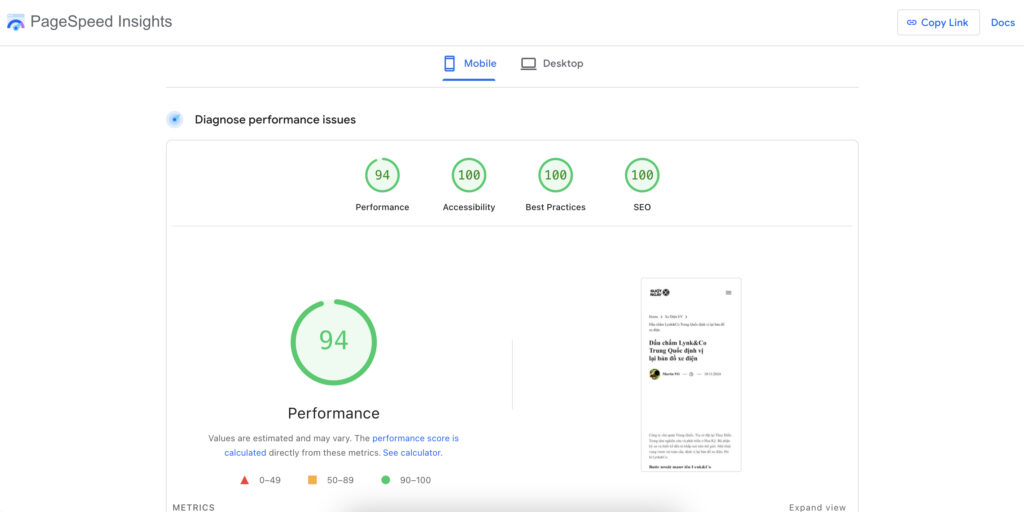This screenshot has height=512, width=1024.
Task: Open the performance score is calculated link
Action: coord(342,445)
